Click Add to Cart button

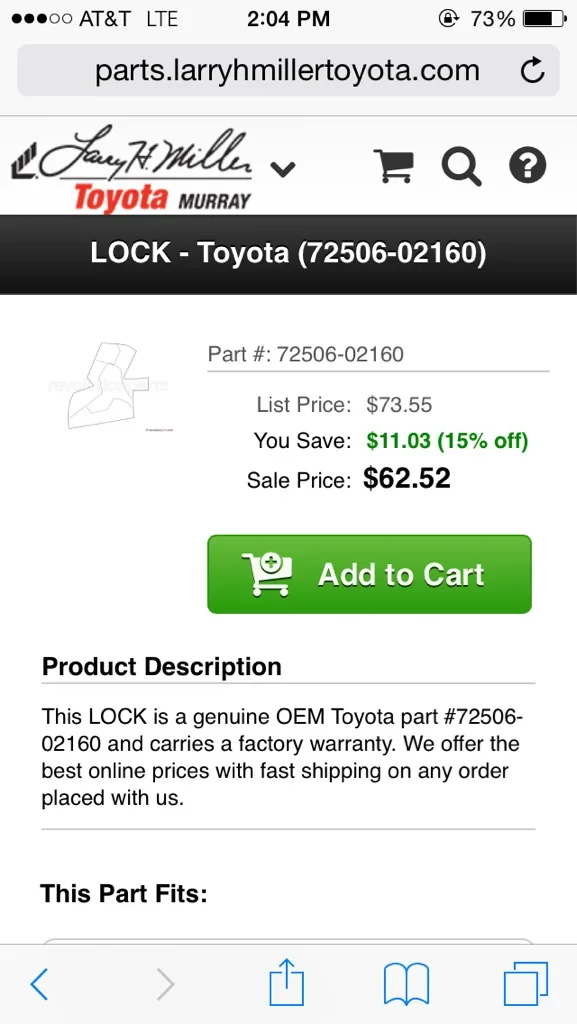click(x=369, y=574)
